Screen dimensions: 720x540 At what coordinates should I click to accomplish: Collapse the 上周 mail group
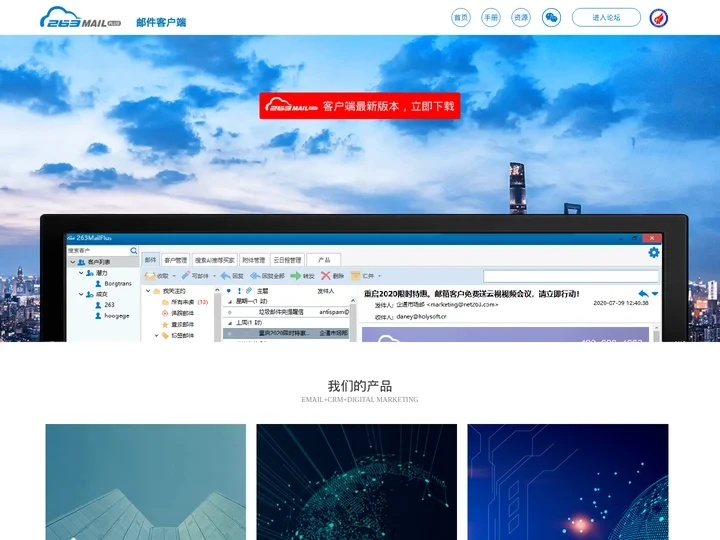(230, 323)
